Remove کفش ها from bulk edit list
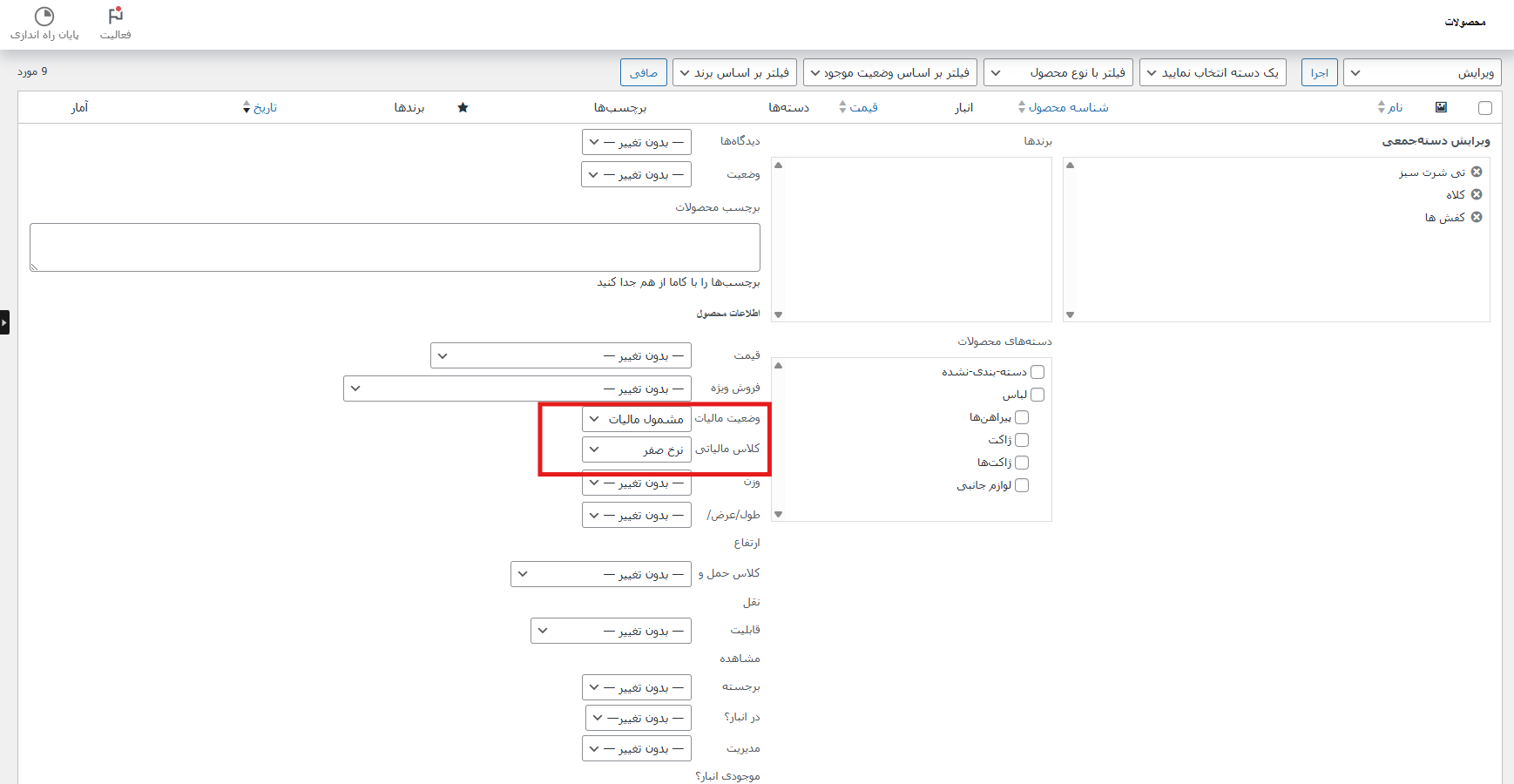1514x784 pixels. tap(1477, 217)
